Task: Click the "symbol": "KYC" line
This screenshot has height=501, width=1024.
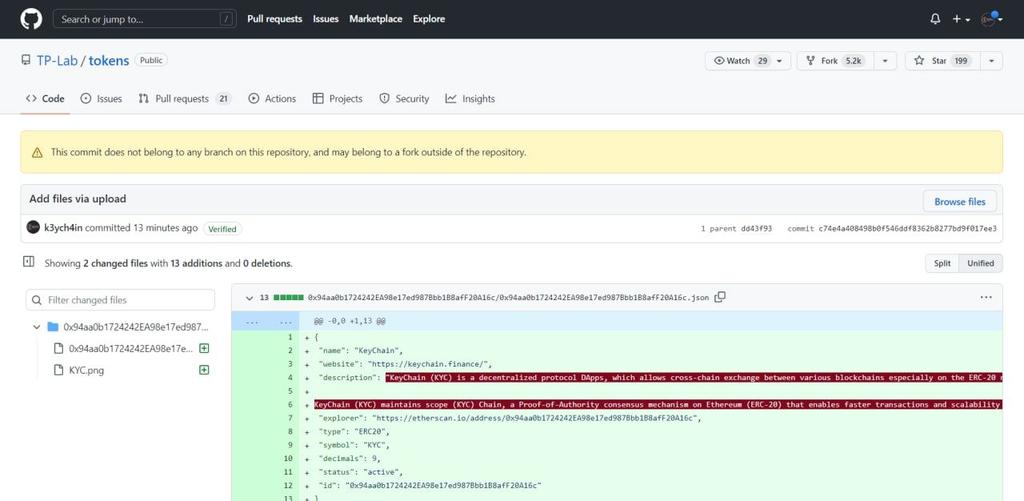Action: (353, 445)
